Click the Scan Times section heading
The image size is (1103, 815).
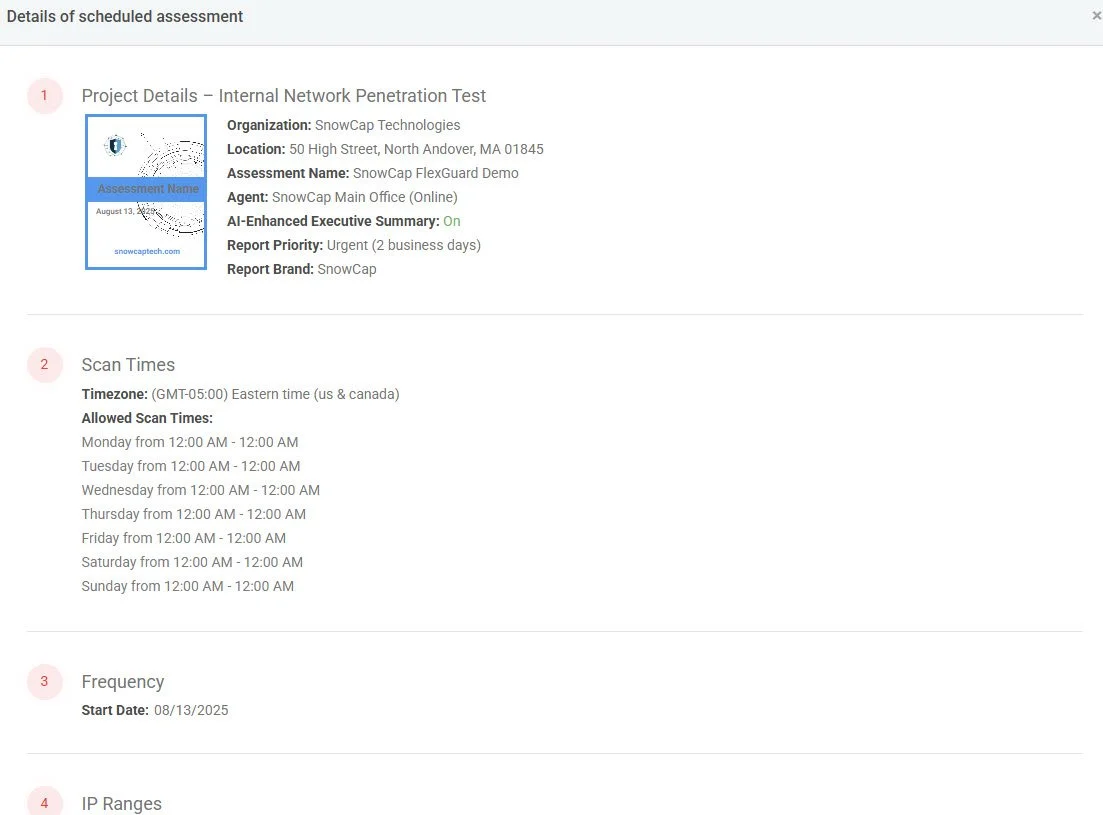pyautogui.click(x=128, y=365)
